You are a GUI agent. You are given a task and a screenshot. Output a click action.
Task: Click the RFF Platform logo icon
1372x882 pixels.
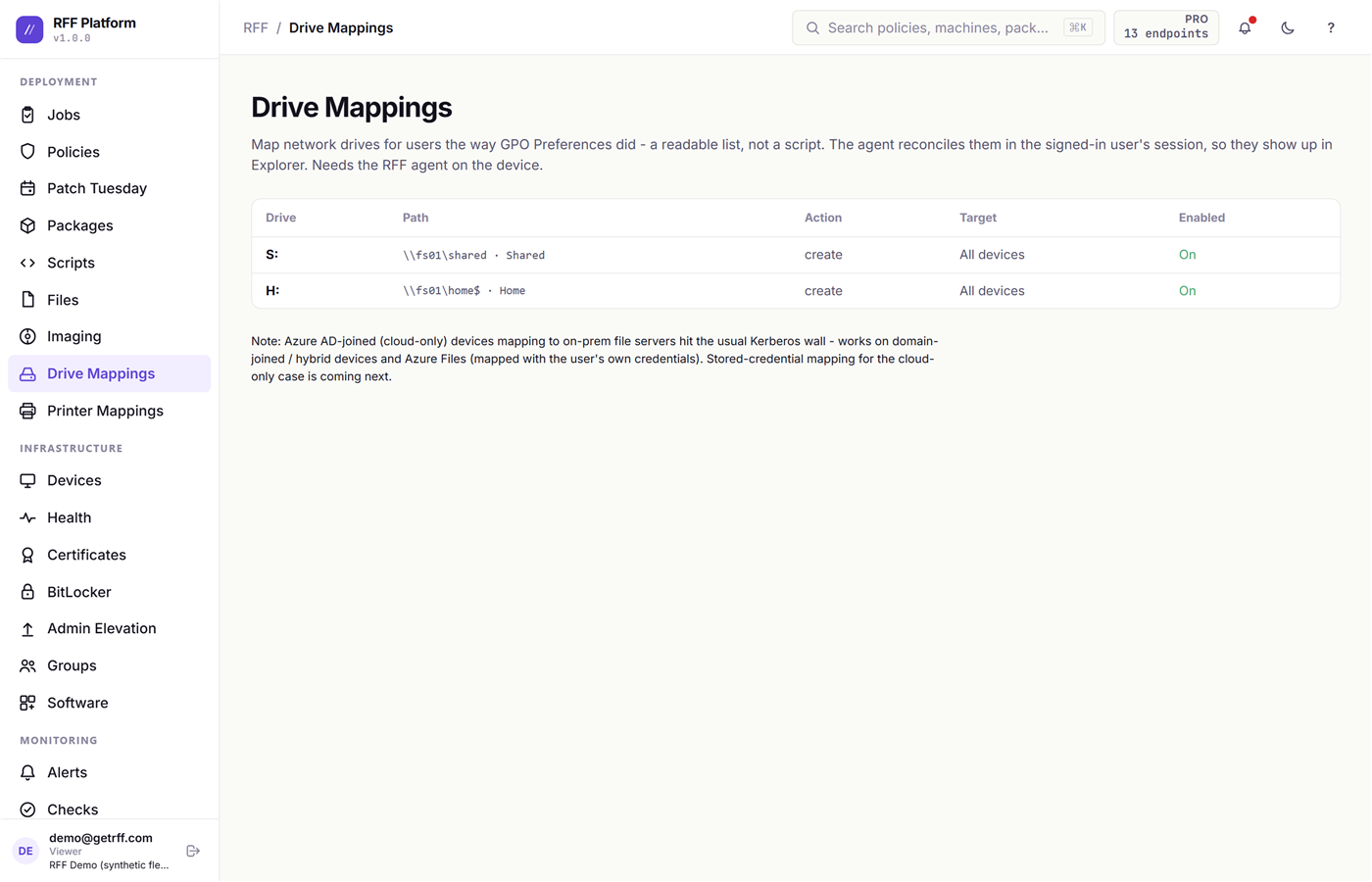pos(29,29)
